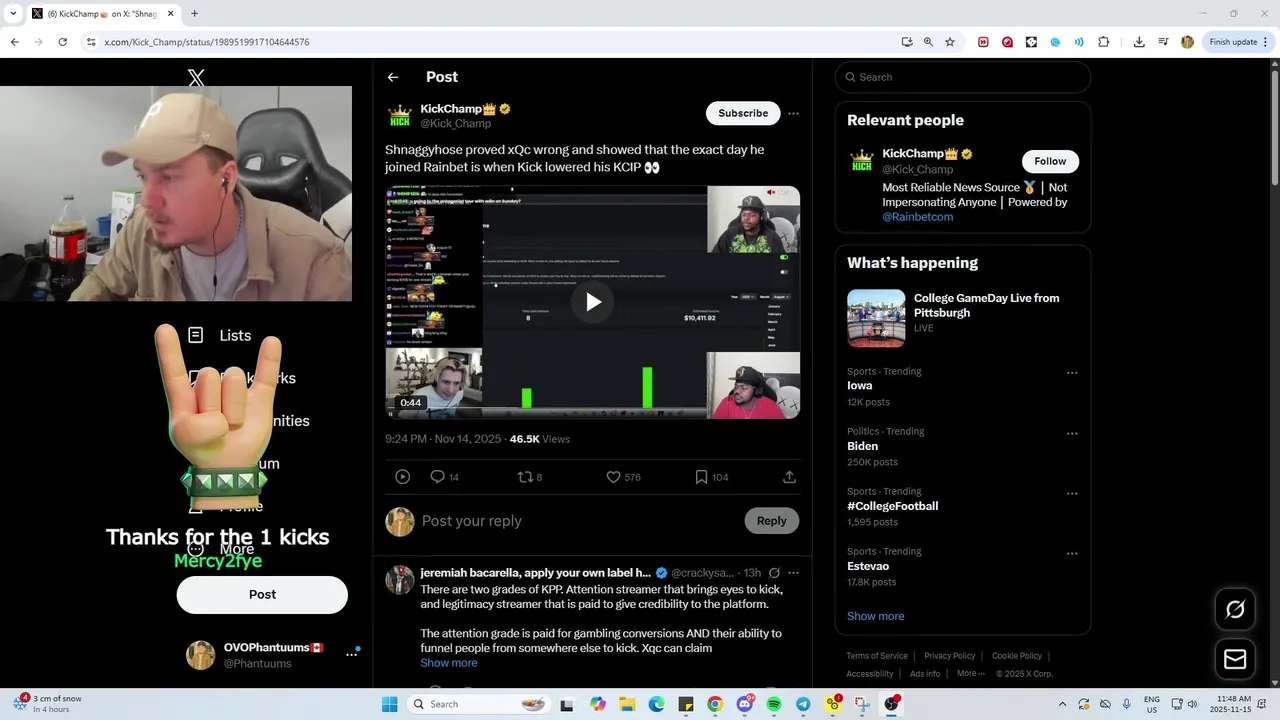Open the OVOPhantuums account menu dots
The image size is (1280, 720).
point(351,654)
